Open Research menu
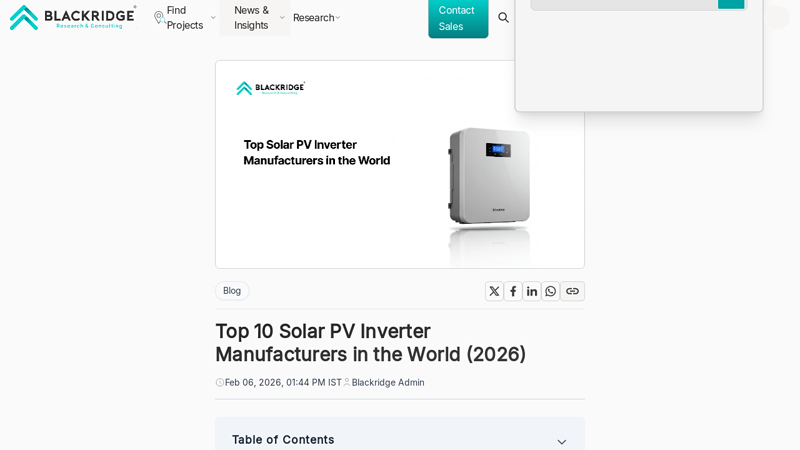This screenshot has width=800, height=450. coord(313,18)
